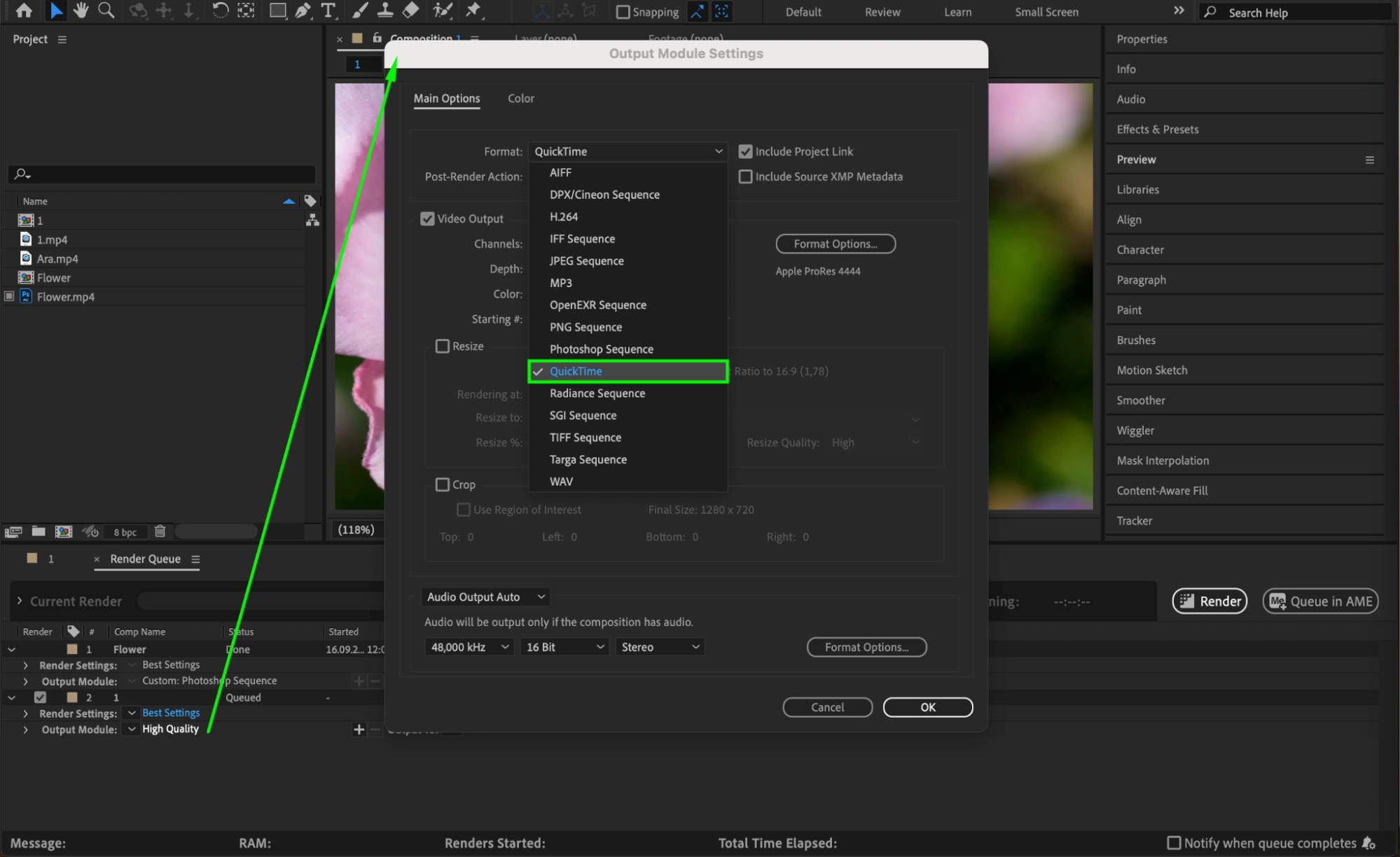Expand the Current Render section

[20, 601]
